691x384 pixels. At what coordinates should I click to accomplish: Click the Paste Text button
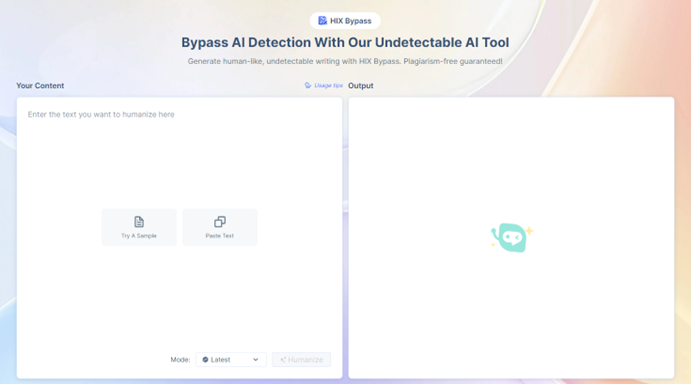click(x=219, y=227)
